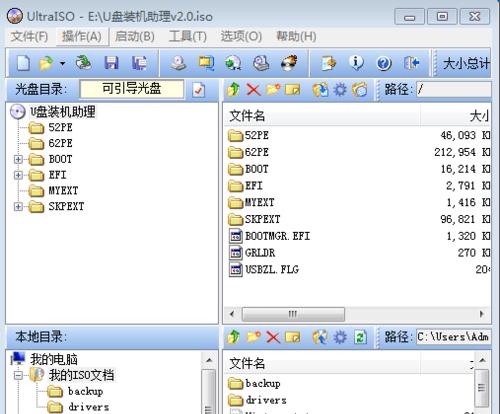The height and width of the screenshot is (414, 500).
Task: Select BOOTMGR.EFI in the file list
Action: click(x=277, y=236)
